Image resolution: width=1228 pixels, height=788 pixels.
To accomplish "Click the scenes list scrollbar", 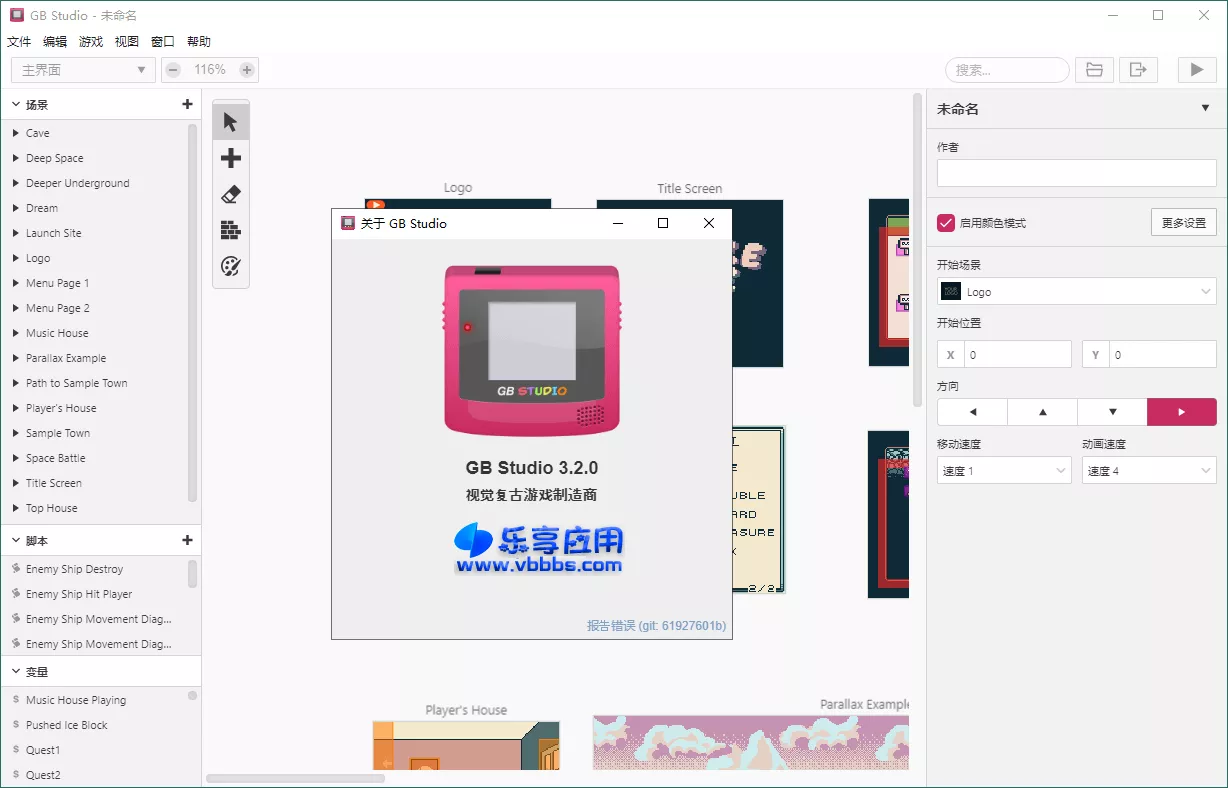I will coord(193,312).
